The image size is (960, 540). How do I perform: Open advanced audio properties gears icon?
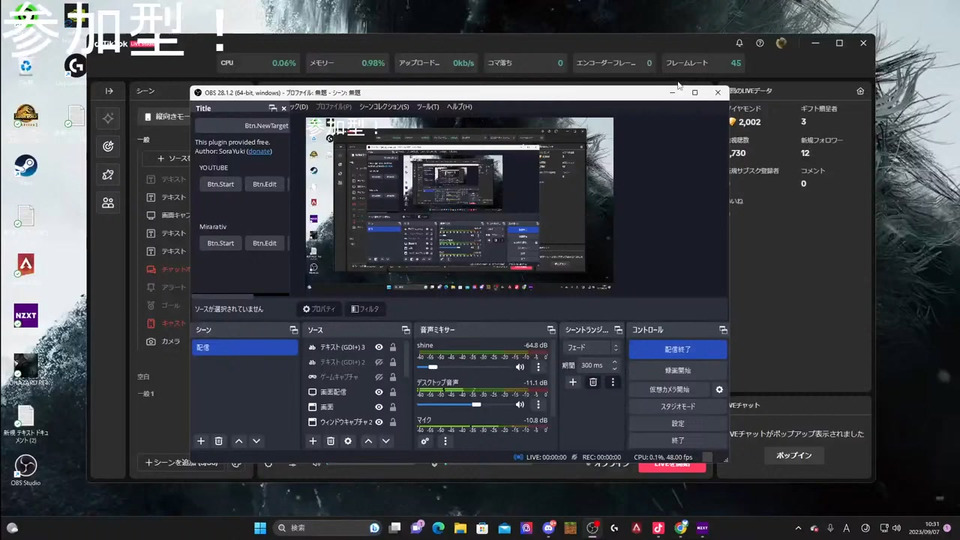point(425,441)
